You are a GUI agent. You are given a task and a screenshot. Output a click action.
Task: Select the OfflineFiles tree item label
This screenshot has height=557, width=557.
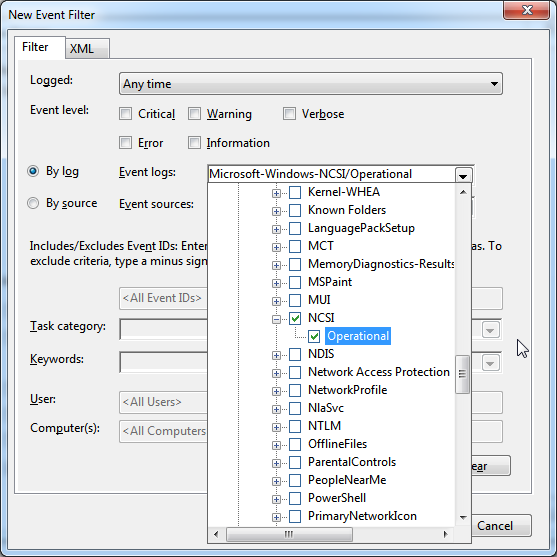tap(337, 444)
